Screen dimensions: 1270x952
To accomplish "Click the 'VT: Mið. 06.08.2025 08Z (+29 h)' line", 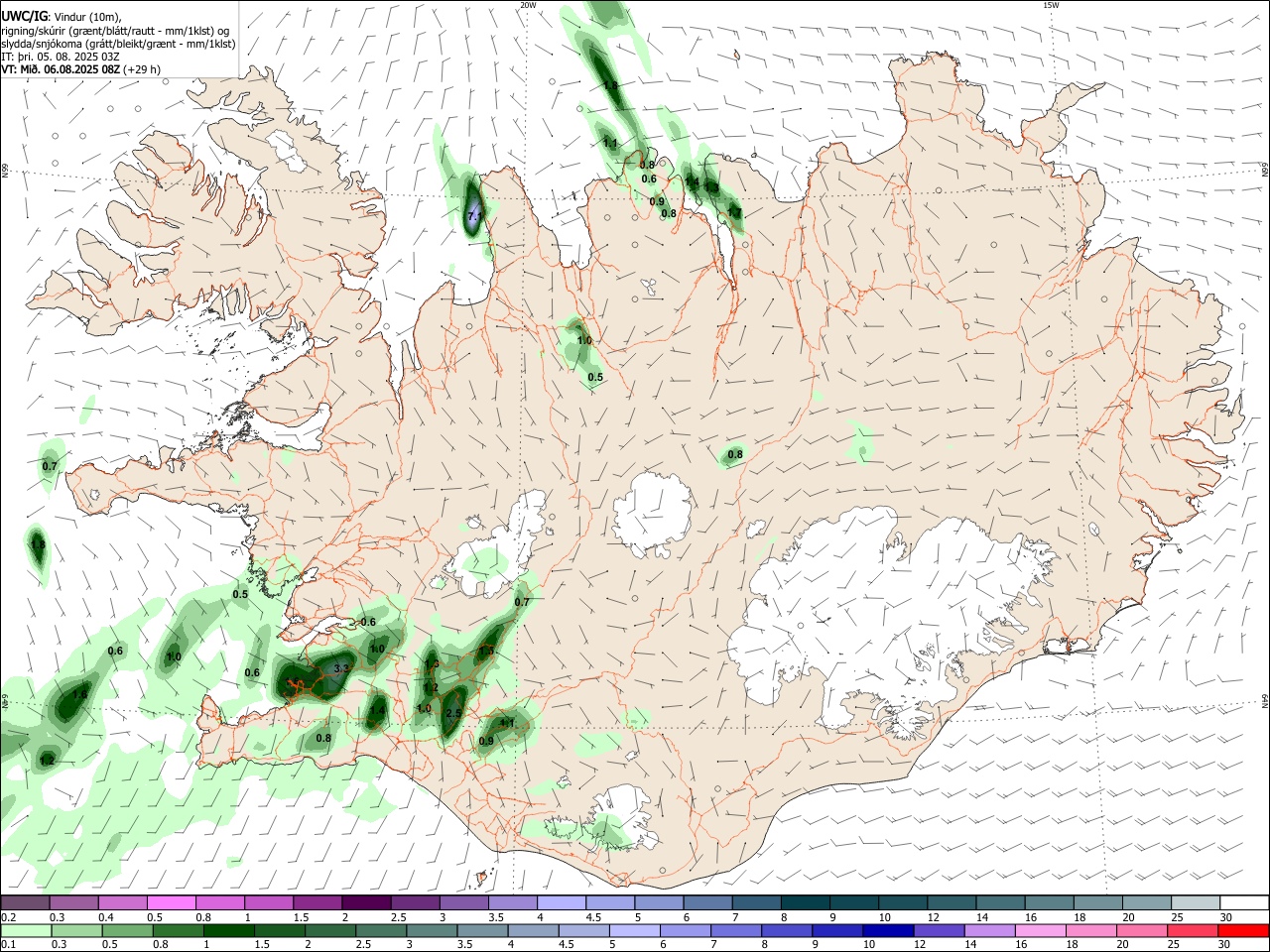I will tap(81, 69).
